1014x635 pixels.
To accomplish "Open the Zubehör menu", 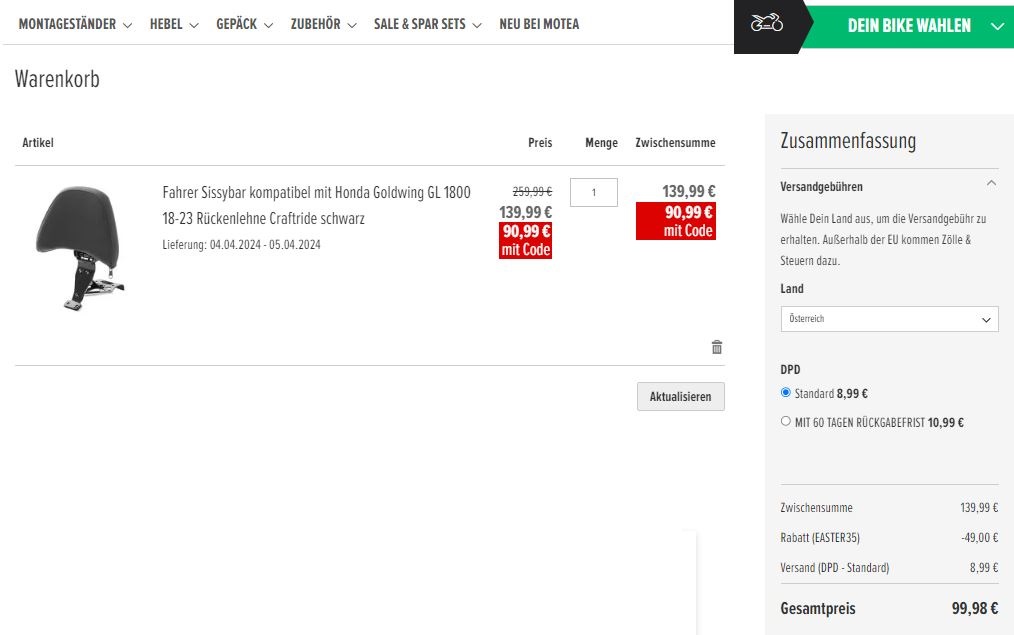I will point(323,24).
